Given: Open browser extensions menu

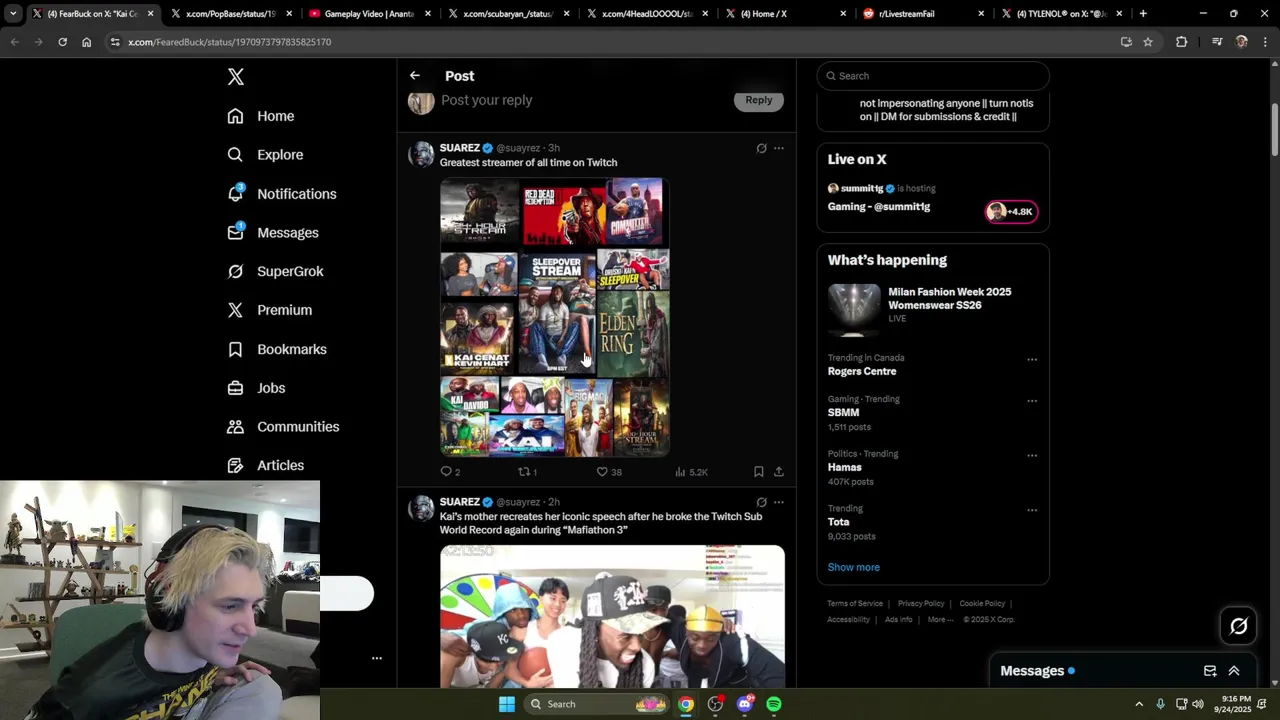Looking at the screenshot, I should 1181,42.
